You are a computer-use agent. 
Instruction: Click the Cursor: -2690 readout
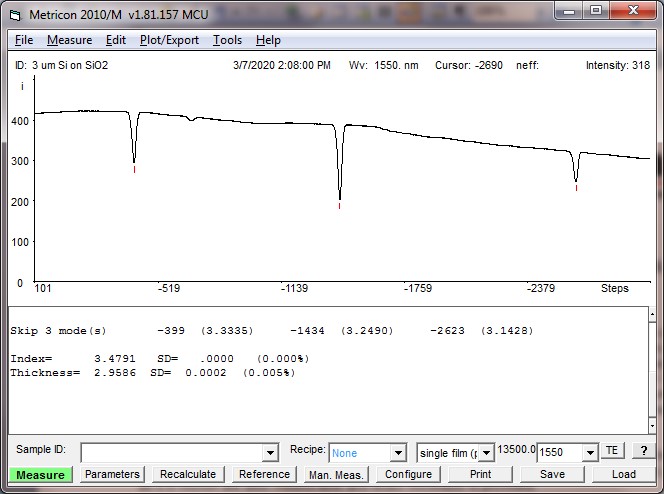tap(469, 65)
